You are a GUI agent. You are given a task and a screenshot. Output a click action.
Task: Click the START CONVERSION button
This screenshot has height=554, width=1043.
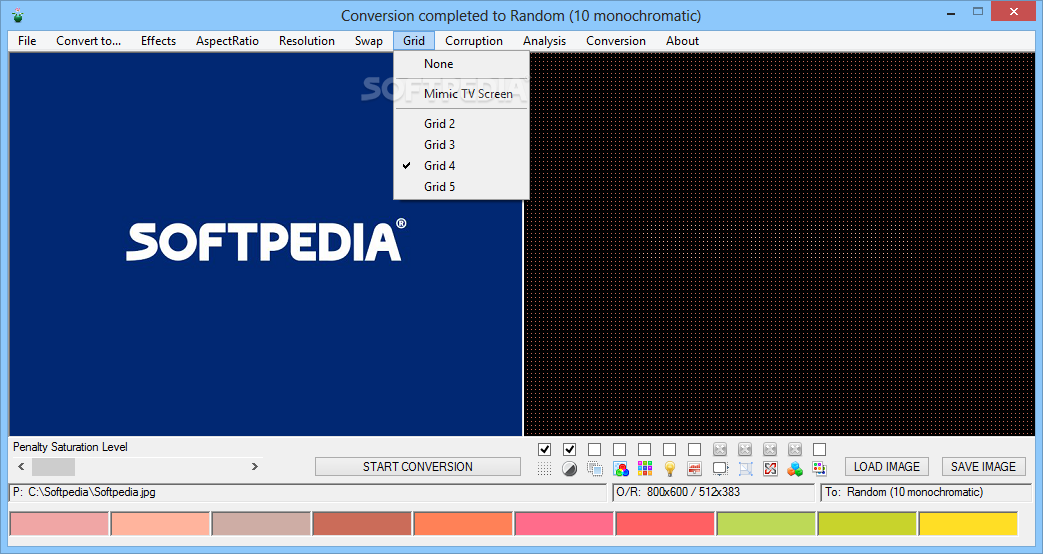point(418,467)
